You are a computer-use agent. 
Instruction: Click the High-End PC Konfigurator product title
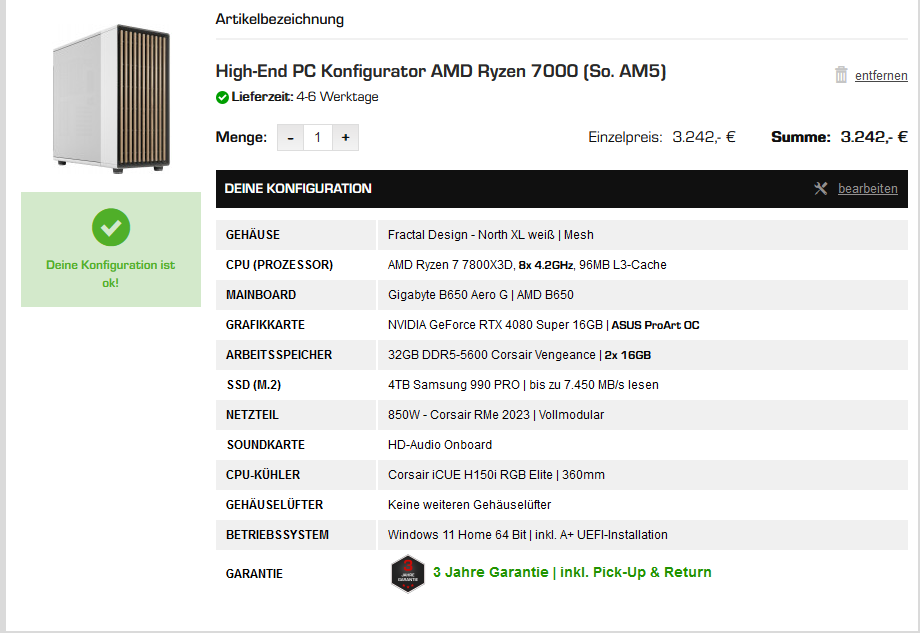tap(441, 71)
